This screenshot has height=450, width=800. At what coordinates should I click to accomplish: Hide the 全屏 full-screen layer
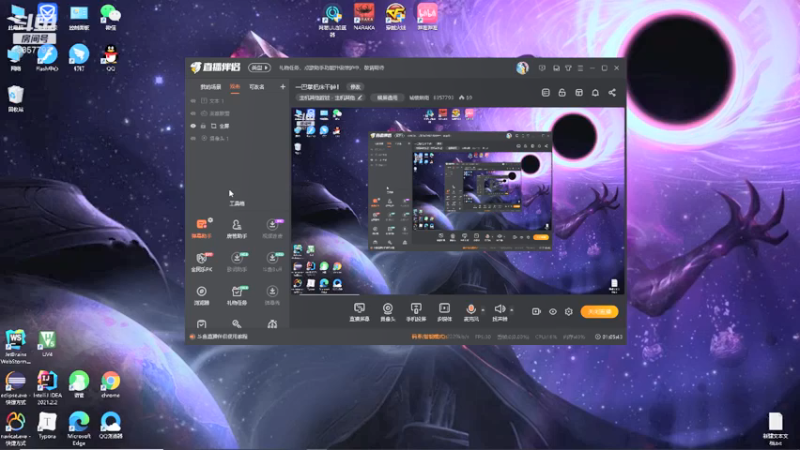(x=193, y=126)
